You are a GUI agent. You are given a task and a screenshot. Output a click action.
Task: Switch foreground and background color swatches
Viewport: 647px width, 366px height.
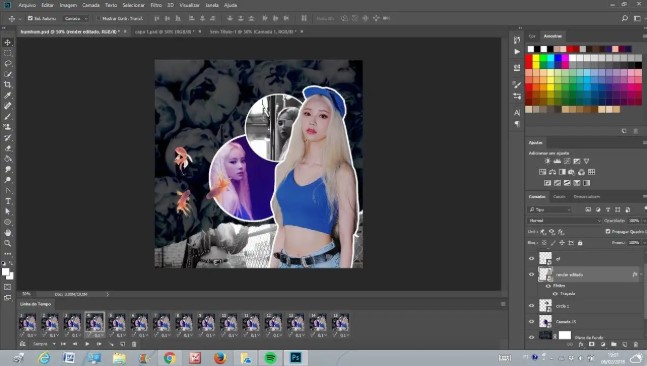pos(11,263)
